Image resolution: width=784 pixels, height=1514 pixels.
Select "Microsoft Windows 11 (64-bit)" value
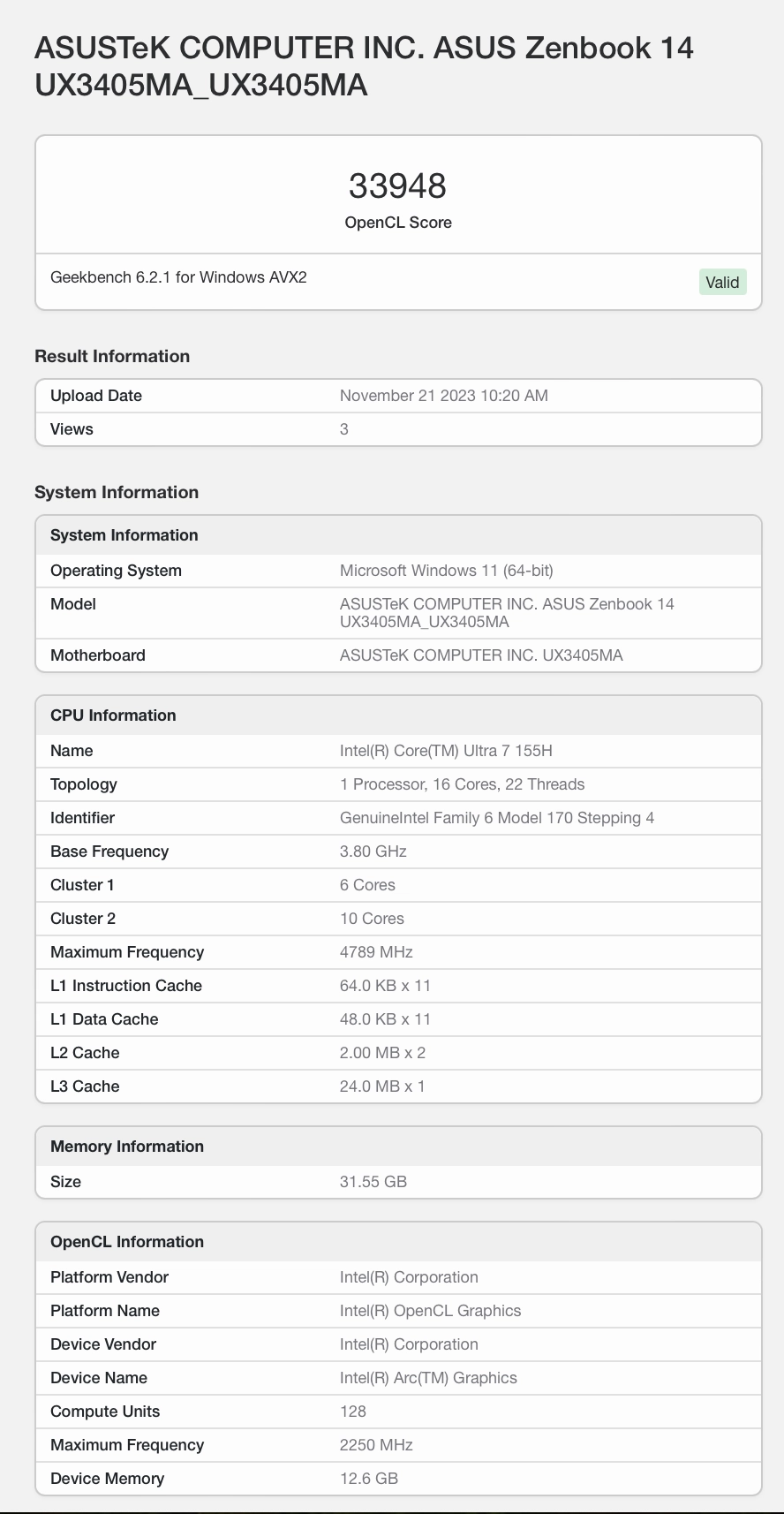tap(447, 571)
